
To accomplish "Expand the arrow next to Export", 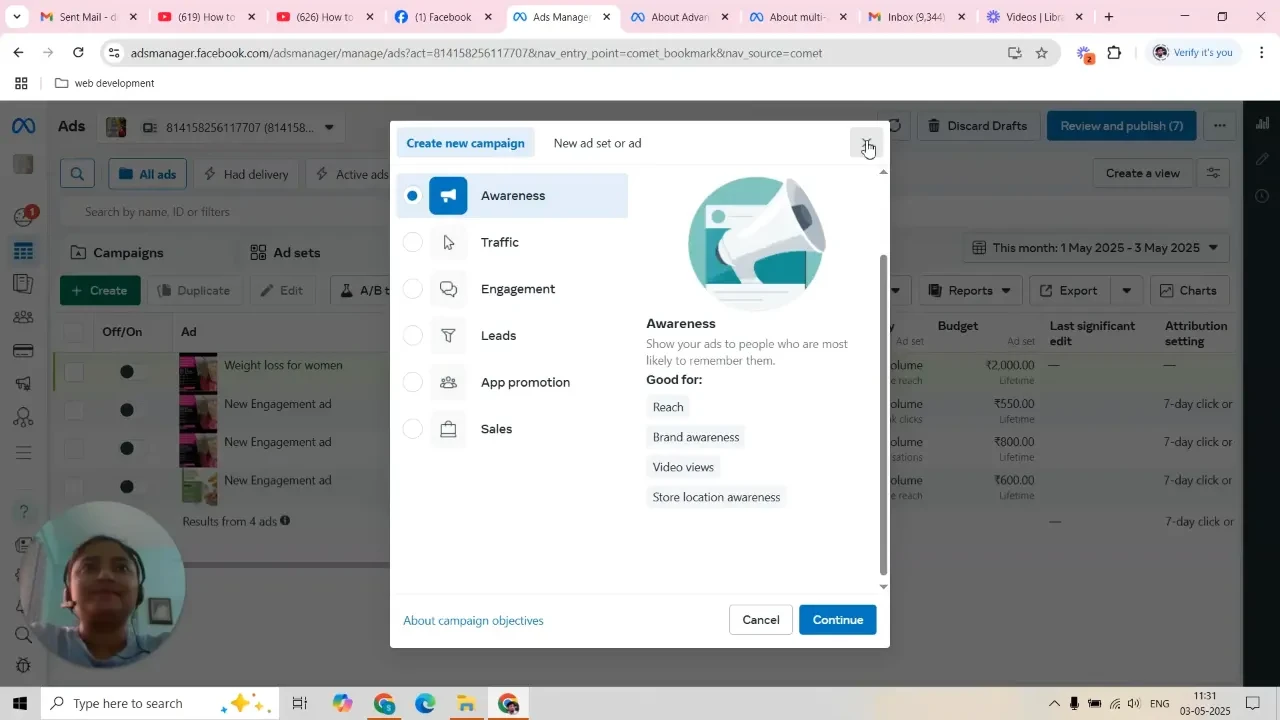I will pos(1127,291).
